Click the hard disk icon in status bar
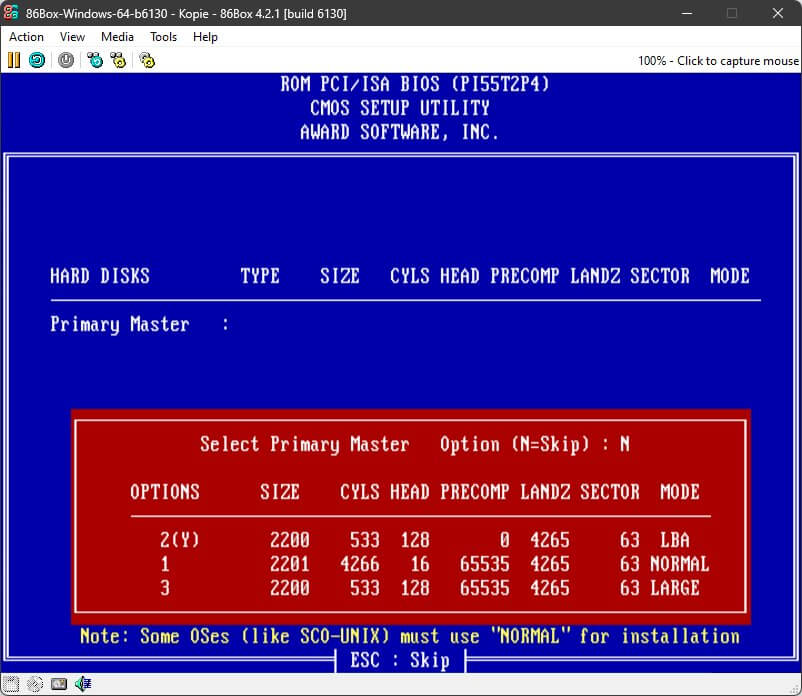802x696 pixels. (x=59, y=684)
